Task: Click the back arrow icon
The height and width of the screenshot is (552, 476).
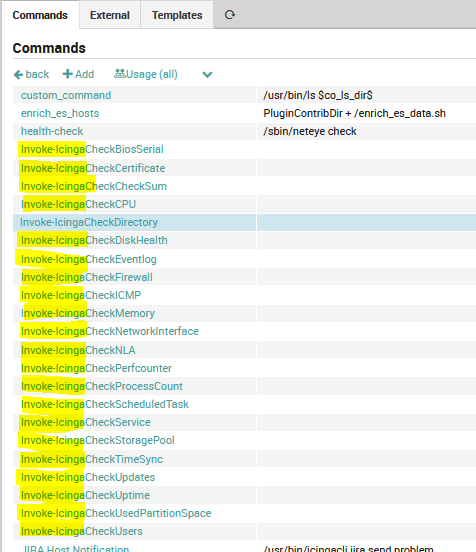Action: pyautogui.click(x=18, y=75)
